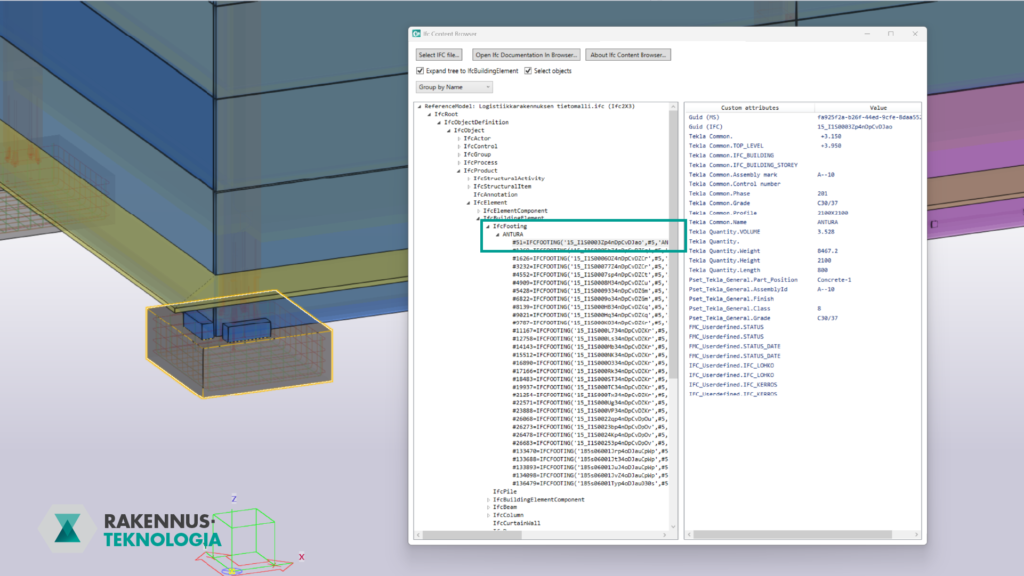
Task: Collapse the IfcFooting tree node
Action: (487, 227)
